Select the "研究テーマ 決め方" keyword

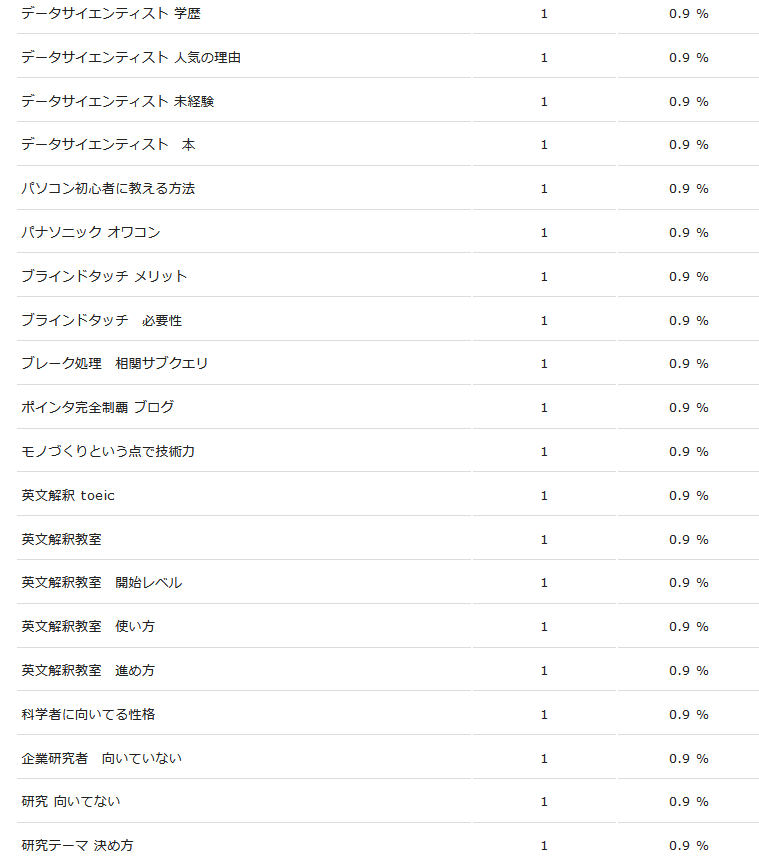click(x=77, y=845)
